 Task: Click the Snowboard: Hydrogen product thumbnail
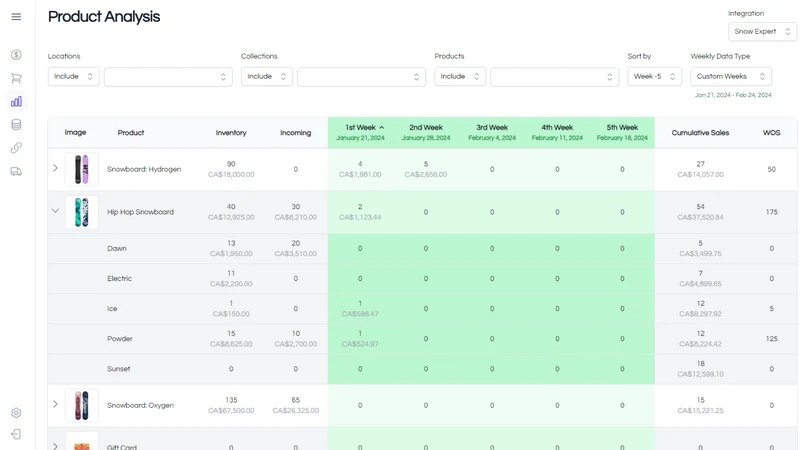(x=82, y=169)
